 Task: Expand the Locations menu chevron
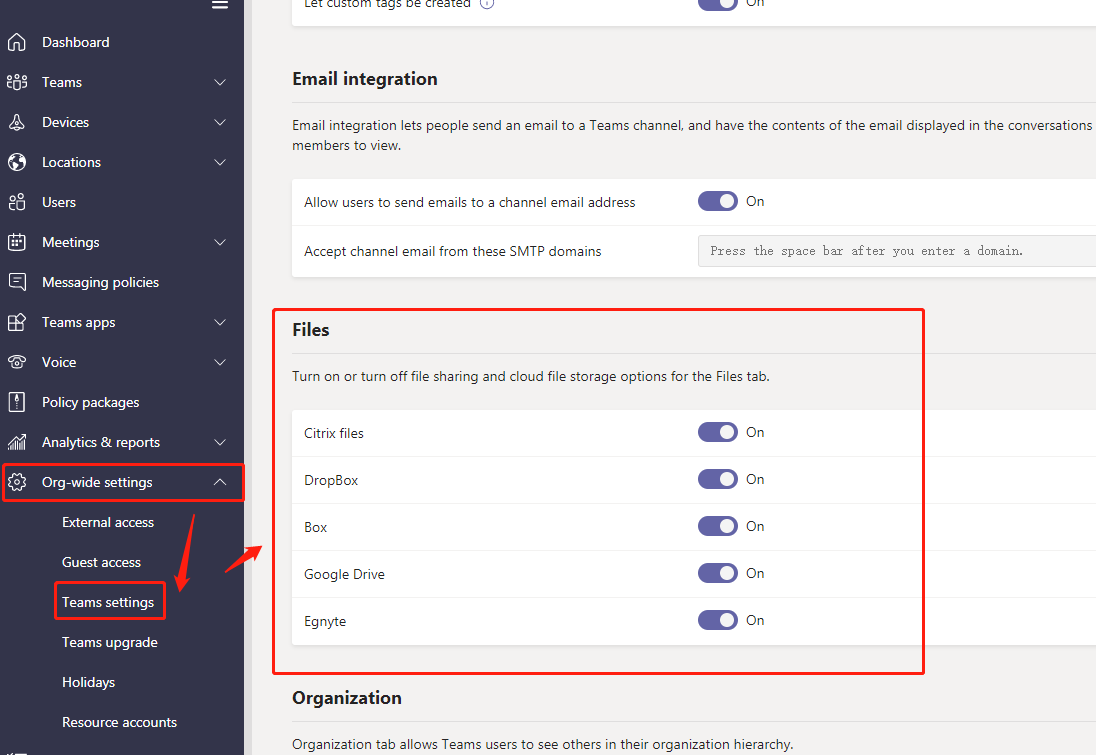tap(220, 162)
